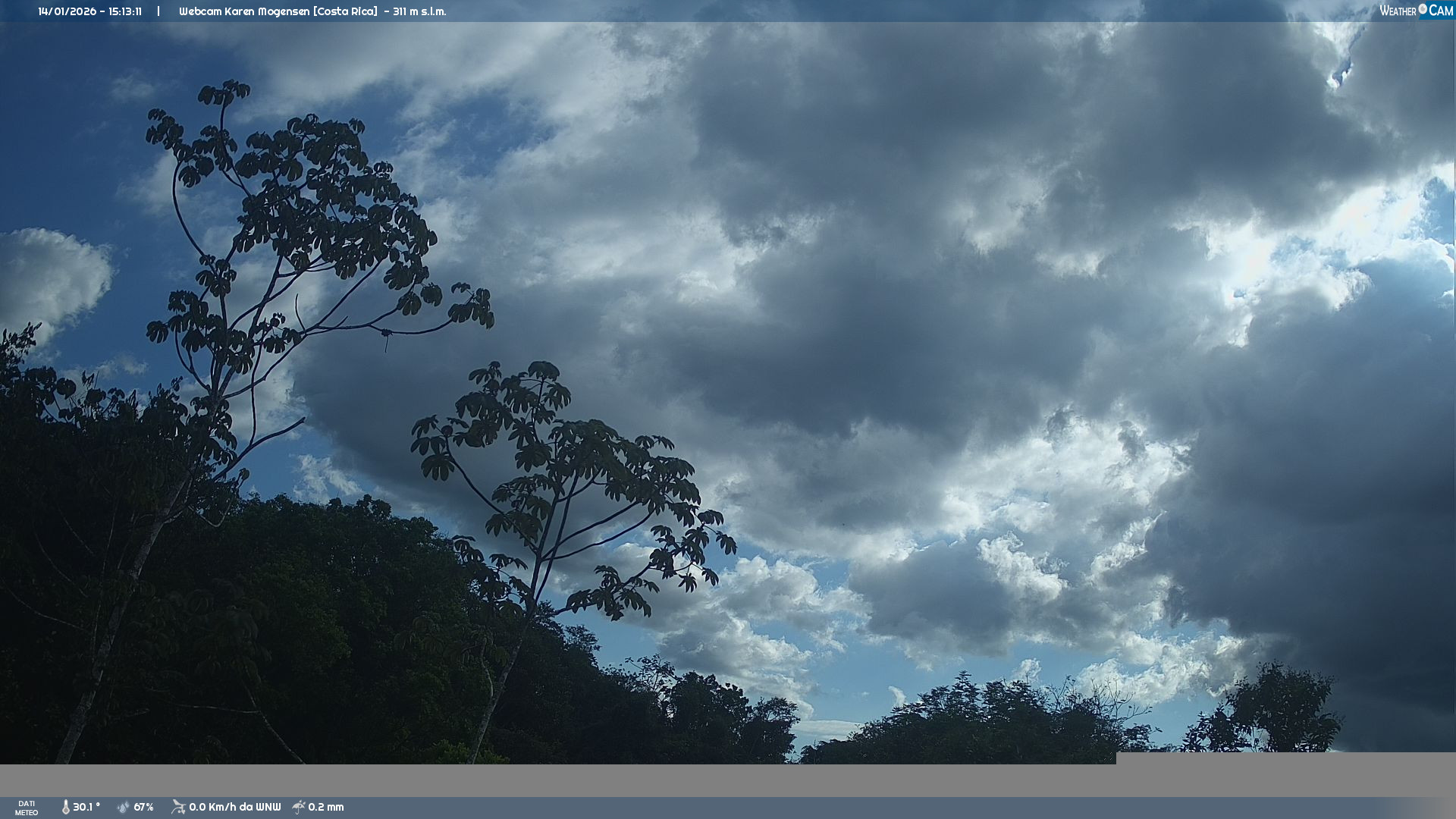The width and height of the screenshot is (1456, 819).
Task: Click the 15:13:11 time stamp
Action: [125, 11]
